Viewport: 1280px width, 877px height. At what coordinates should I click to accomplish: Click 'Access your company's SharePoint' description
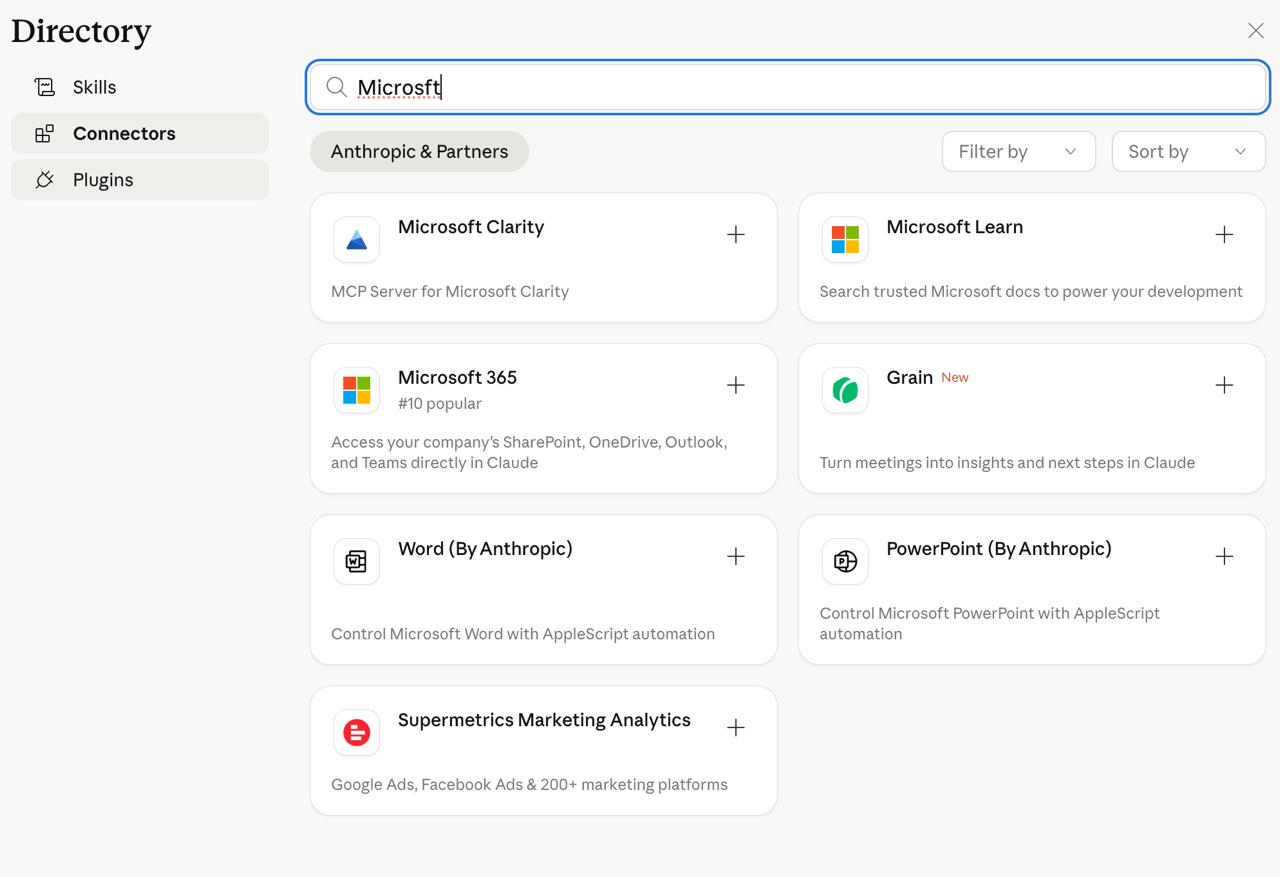point(529,452)
